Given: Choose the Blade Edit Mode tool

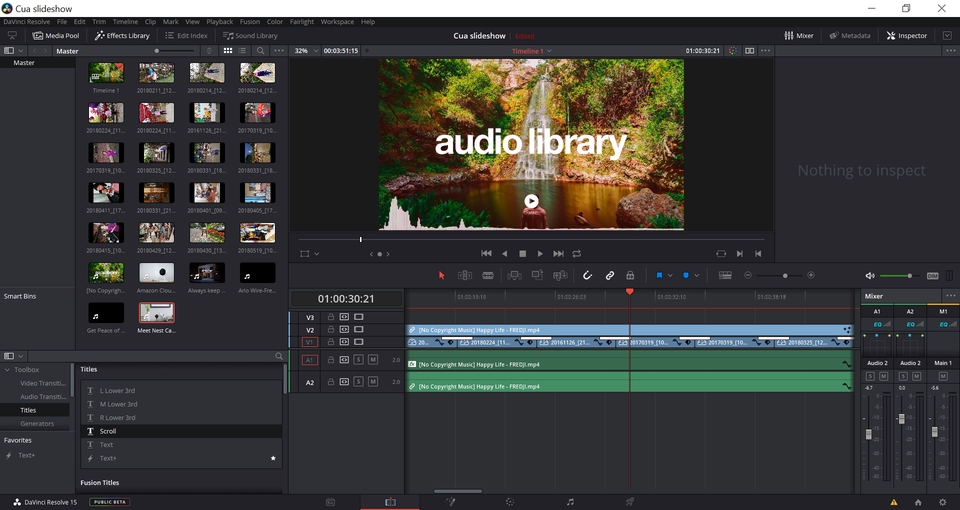Looking at the screenshot, I should tap(488, 276).
